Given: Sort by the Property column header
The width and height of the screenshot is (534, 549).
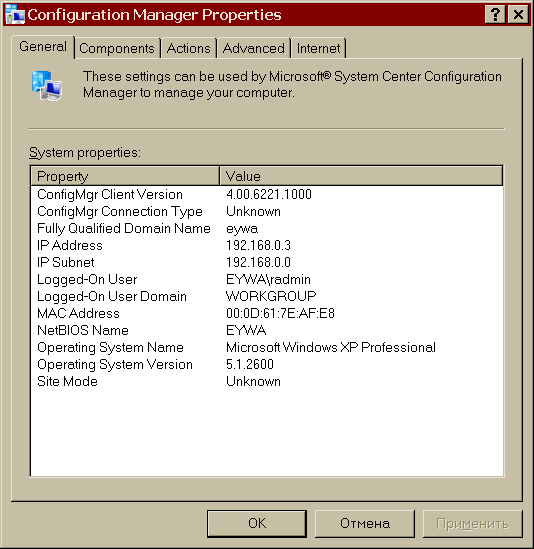Looking at the screenshot, I should [x=125, y=176].
